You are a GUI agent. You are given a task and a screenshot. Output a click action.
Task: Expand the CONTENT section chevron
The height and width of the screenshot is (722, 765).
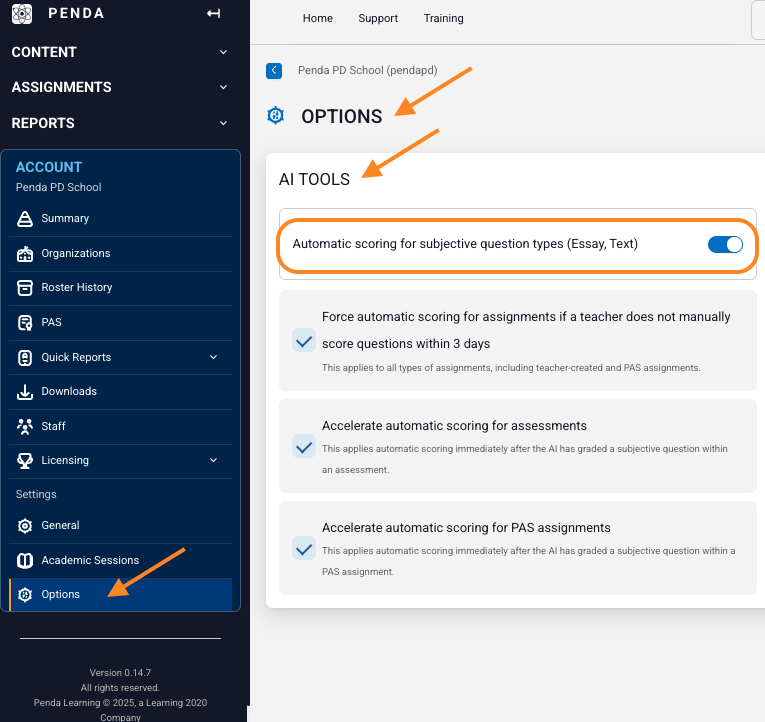223,52
